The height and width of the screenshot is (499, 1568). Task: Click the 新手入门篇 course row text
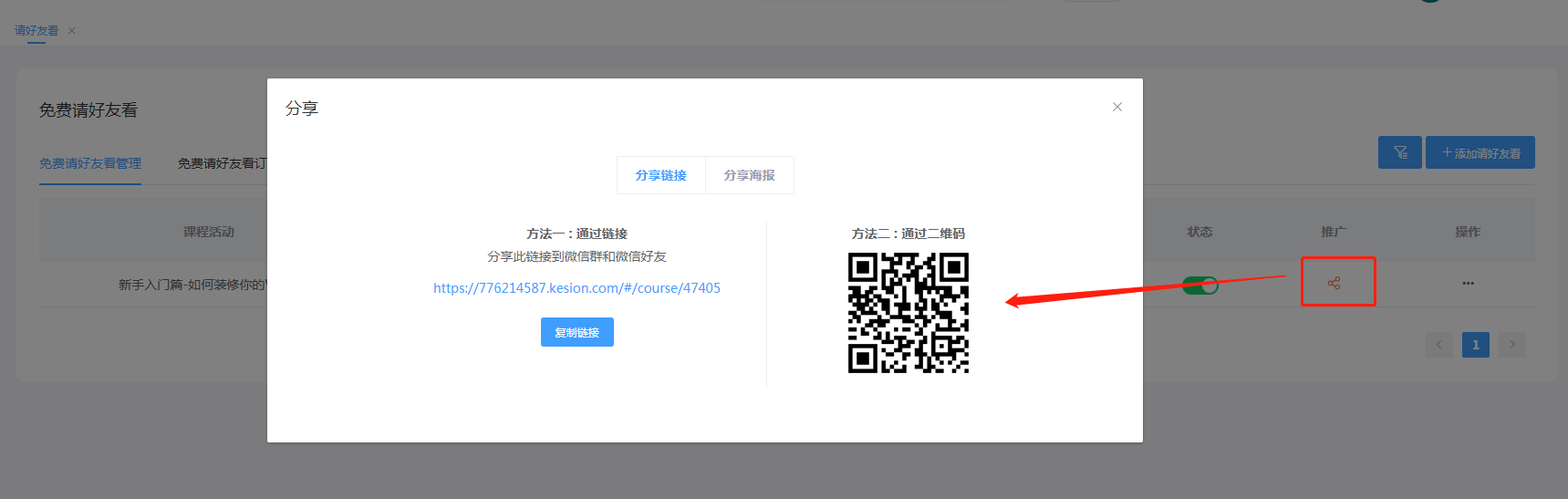192,285
